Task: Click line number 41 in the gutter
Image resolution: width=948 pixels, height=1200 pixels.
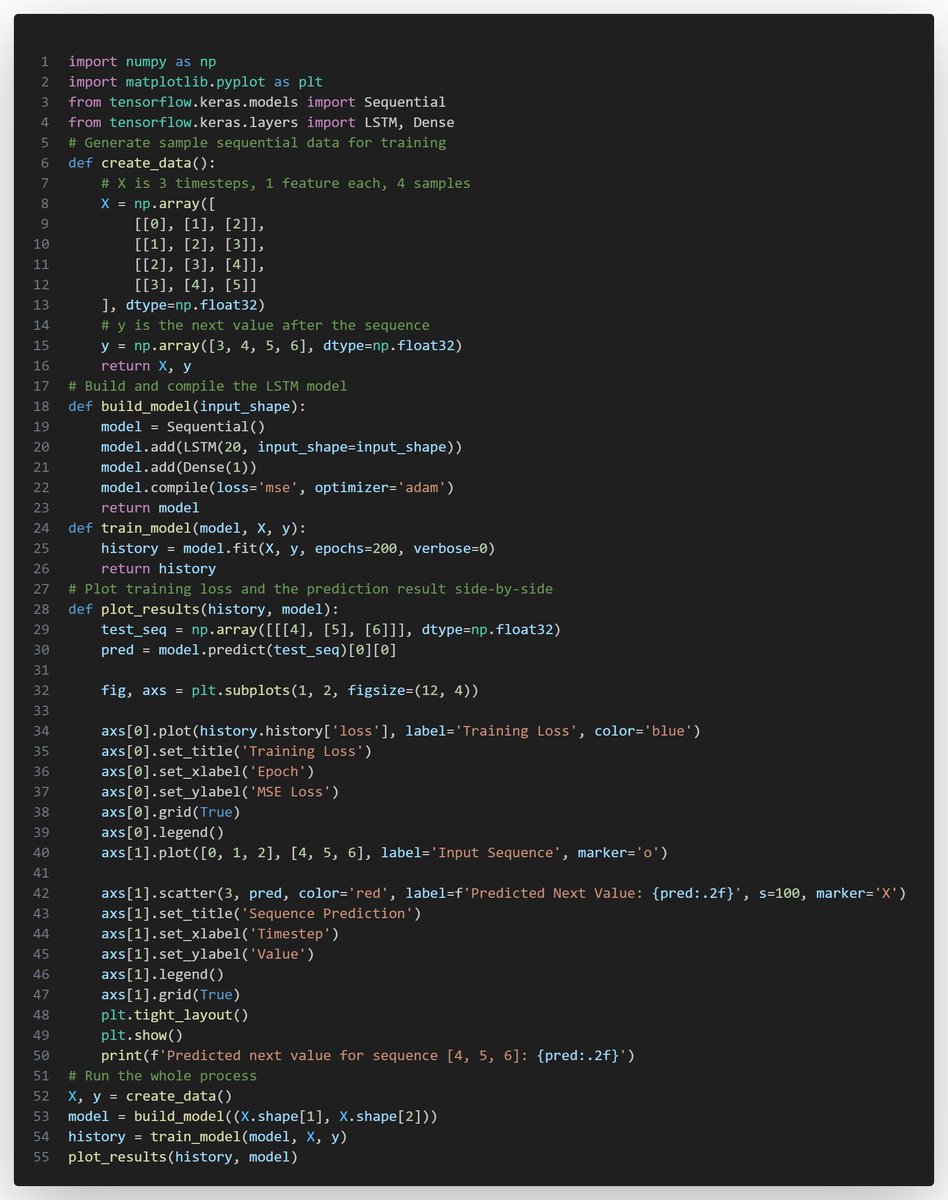Action: click(x=41, y=872)
